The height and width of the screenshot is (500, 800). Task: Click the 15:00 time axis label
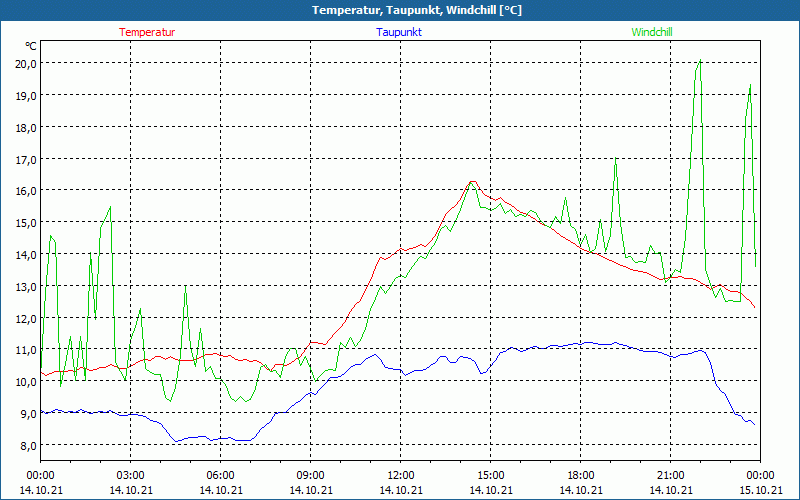(490, 476)
